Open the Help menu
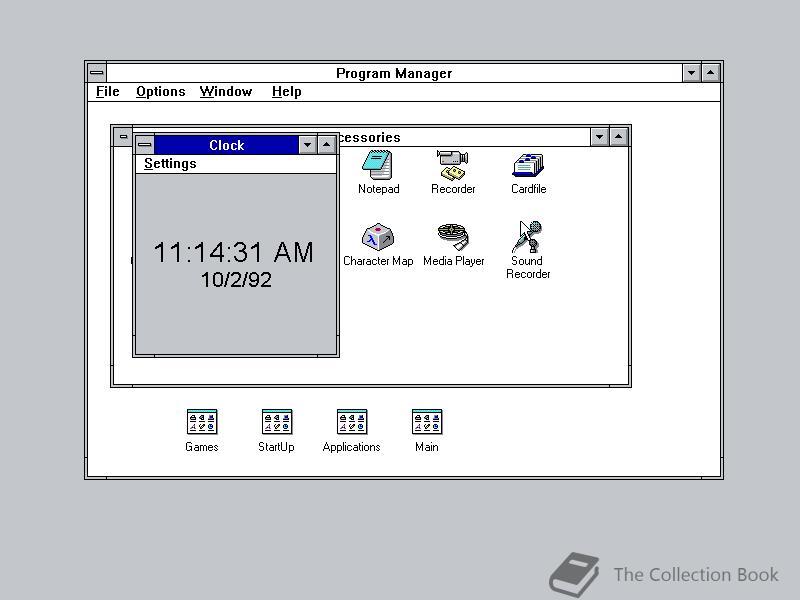 pos(286,92)
